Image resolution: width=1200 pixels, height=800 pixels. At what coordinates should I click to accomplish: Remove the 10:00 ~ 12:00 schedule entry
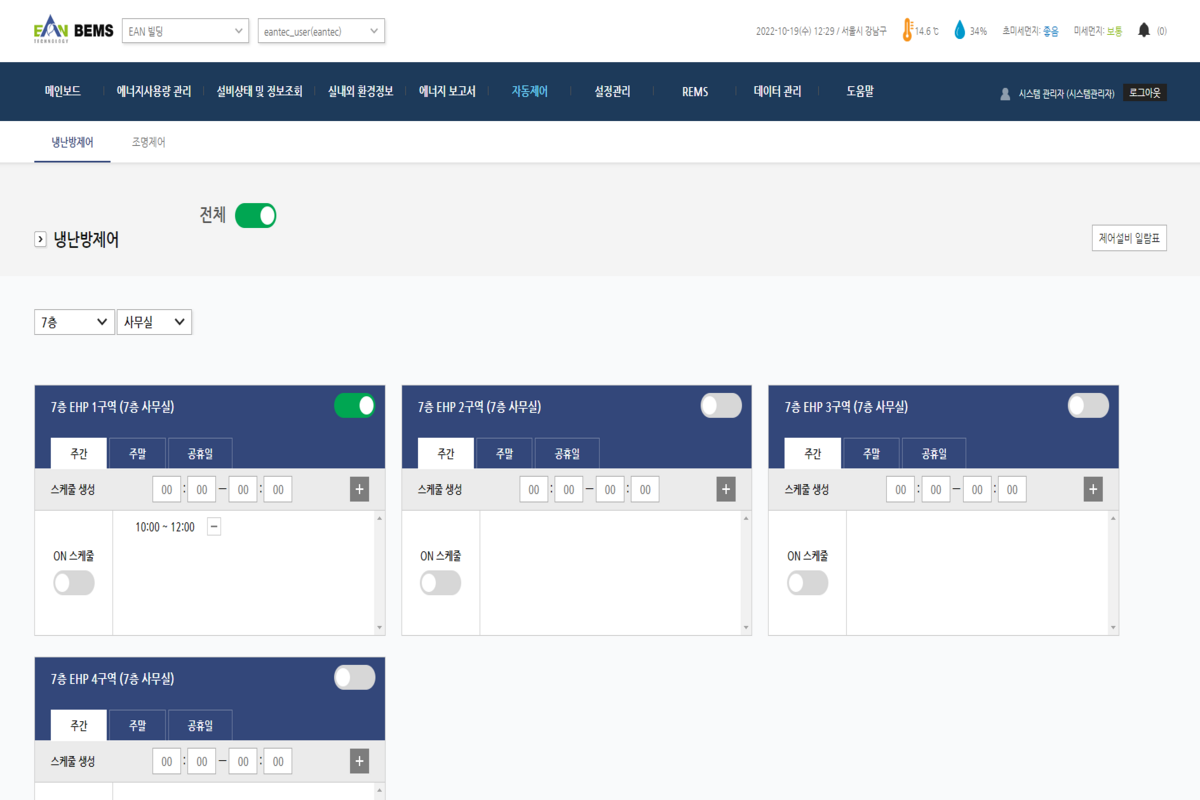(x=214, y=527)
